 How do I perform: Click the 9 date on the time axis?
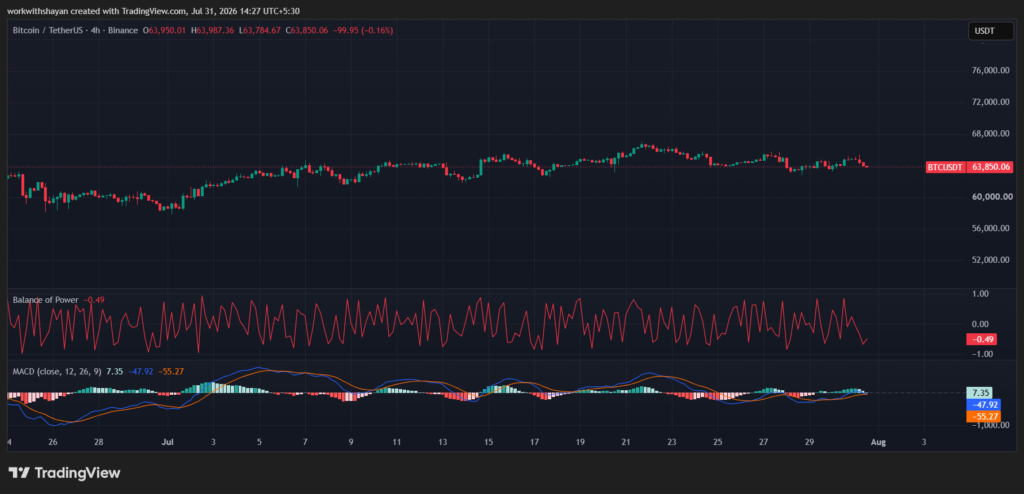click(x=351, y=442)
